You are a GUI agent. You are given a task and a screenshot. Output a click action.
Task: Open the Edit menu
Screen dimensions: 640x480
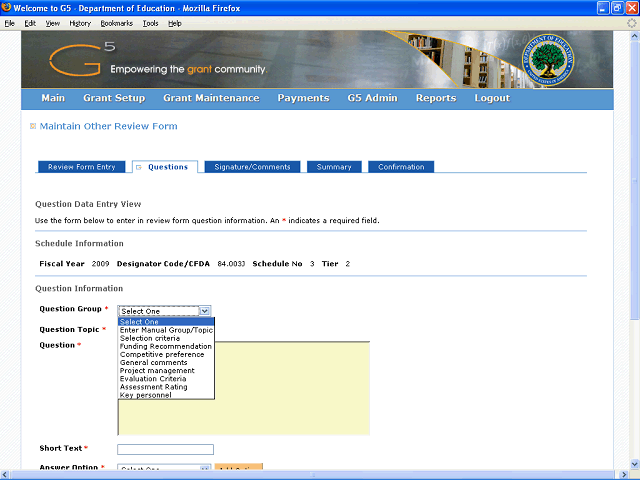(30, 24)
